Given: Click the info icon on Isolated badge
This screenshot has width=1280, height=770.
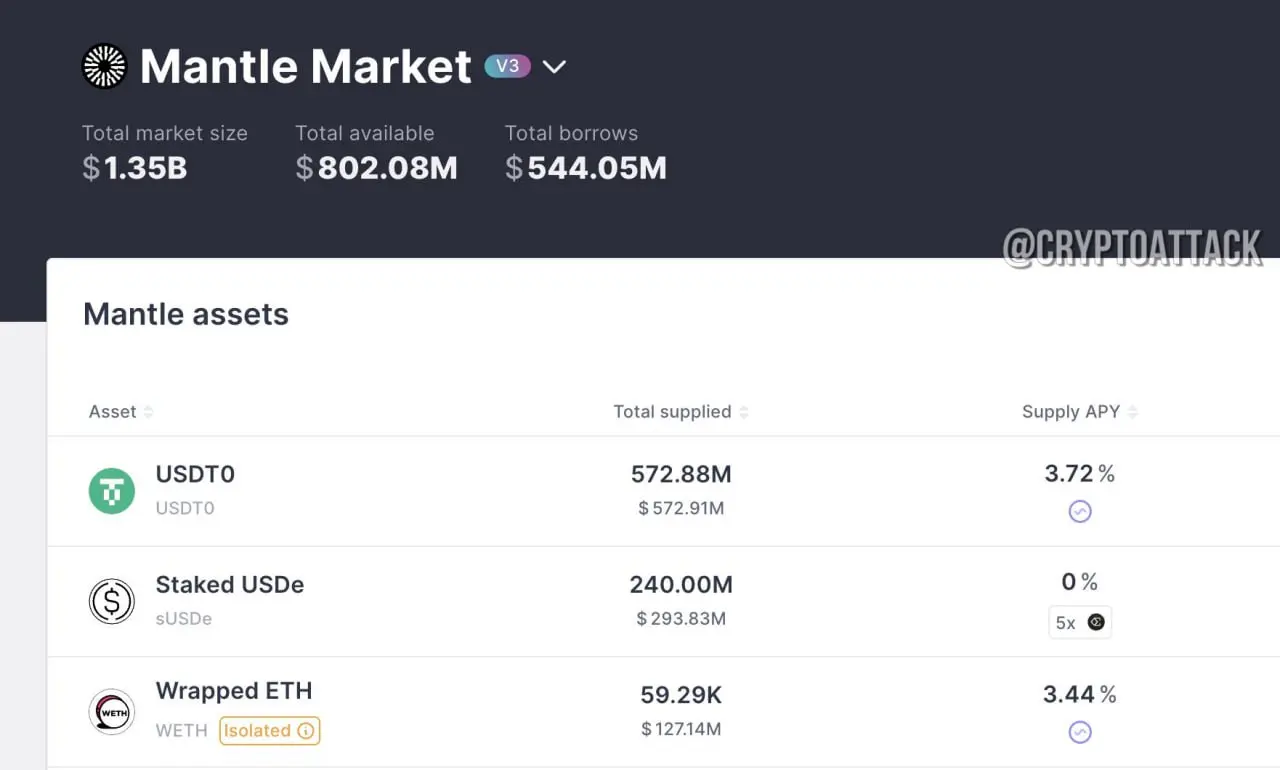Looking at the screenshot, I should (x=306, y=731).
